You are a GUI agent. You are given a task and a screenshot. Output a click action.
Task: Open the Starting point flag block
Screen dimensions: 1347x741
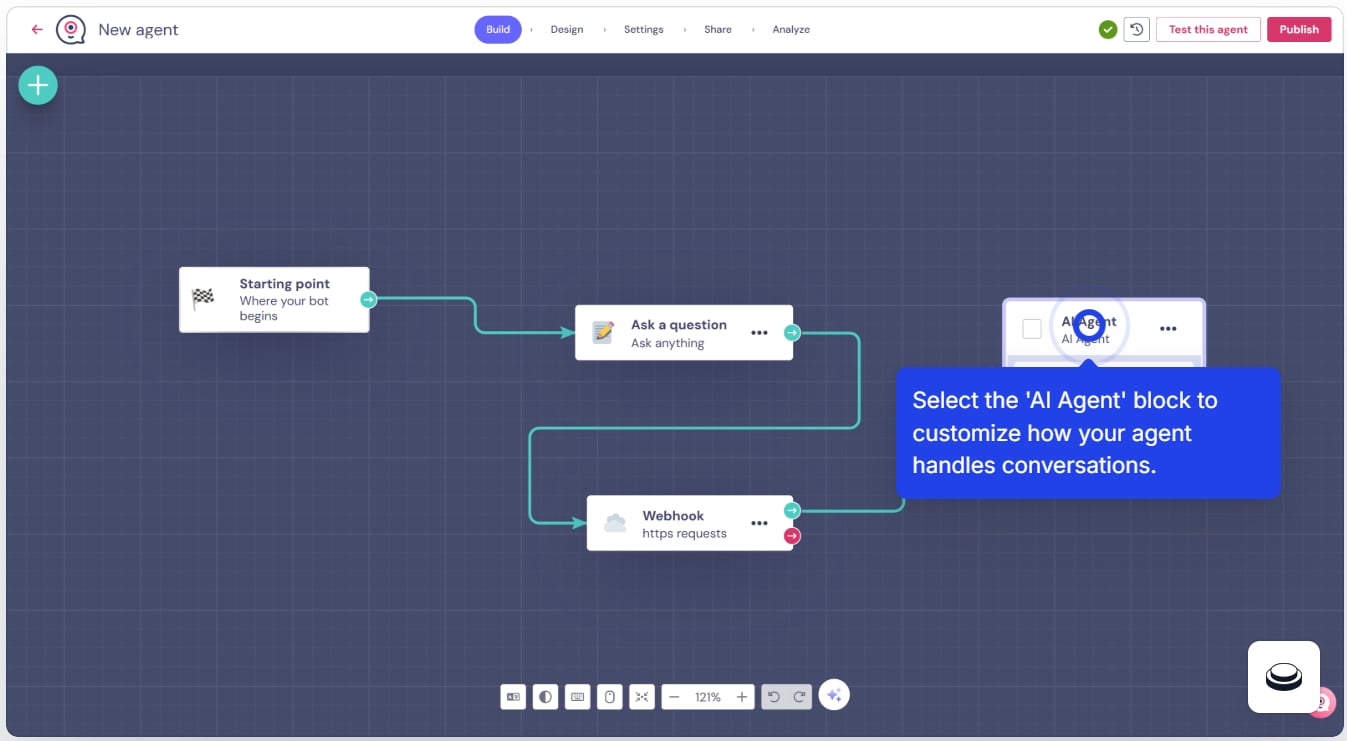point(274,299)
